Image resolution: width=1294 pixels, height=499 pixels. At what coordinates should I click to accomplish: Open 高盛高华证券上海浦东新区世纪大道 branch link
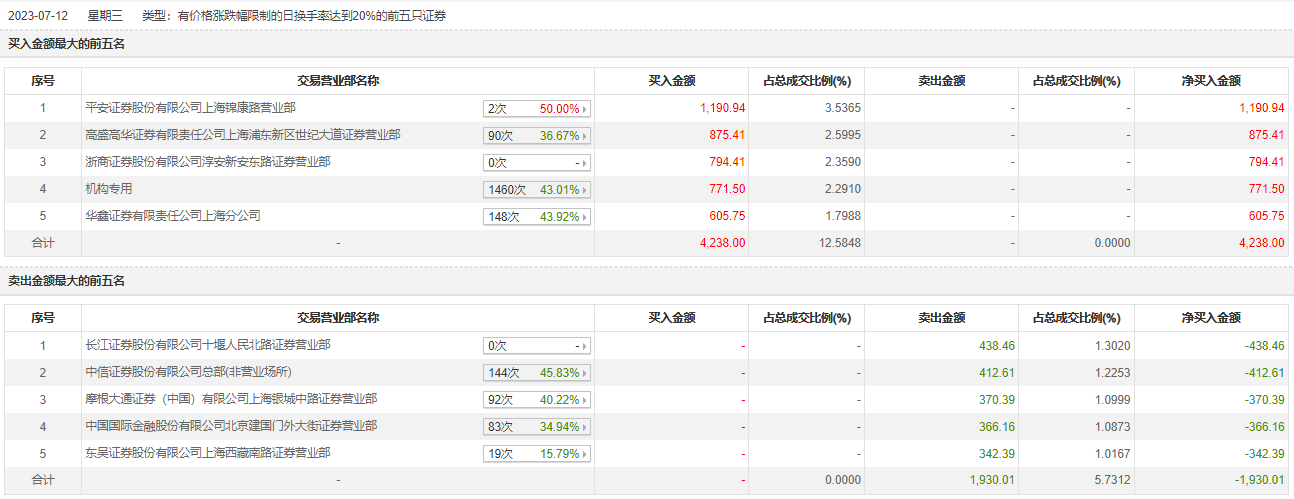point(243,134)
